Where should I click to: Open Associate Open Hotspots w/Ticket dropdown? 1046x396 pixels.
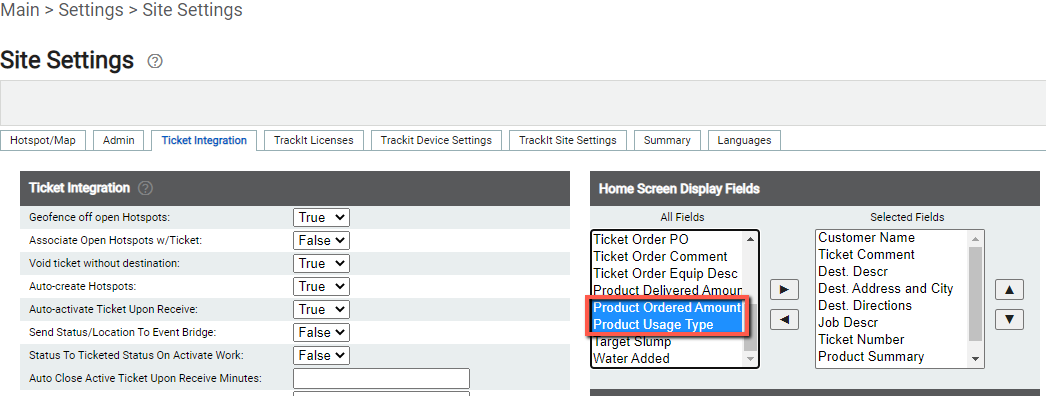pyautogui.click(x=322, y=240)
